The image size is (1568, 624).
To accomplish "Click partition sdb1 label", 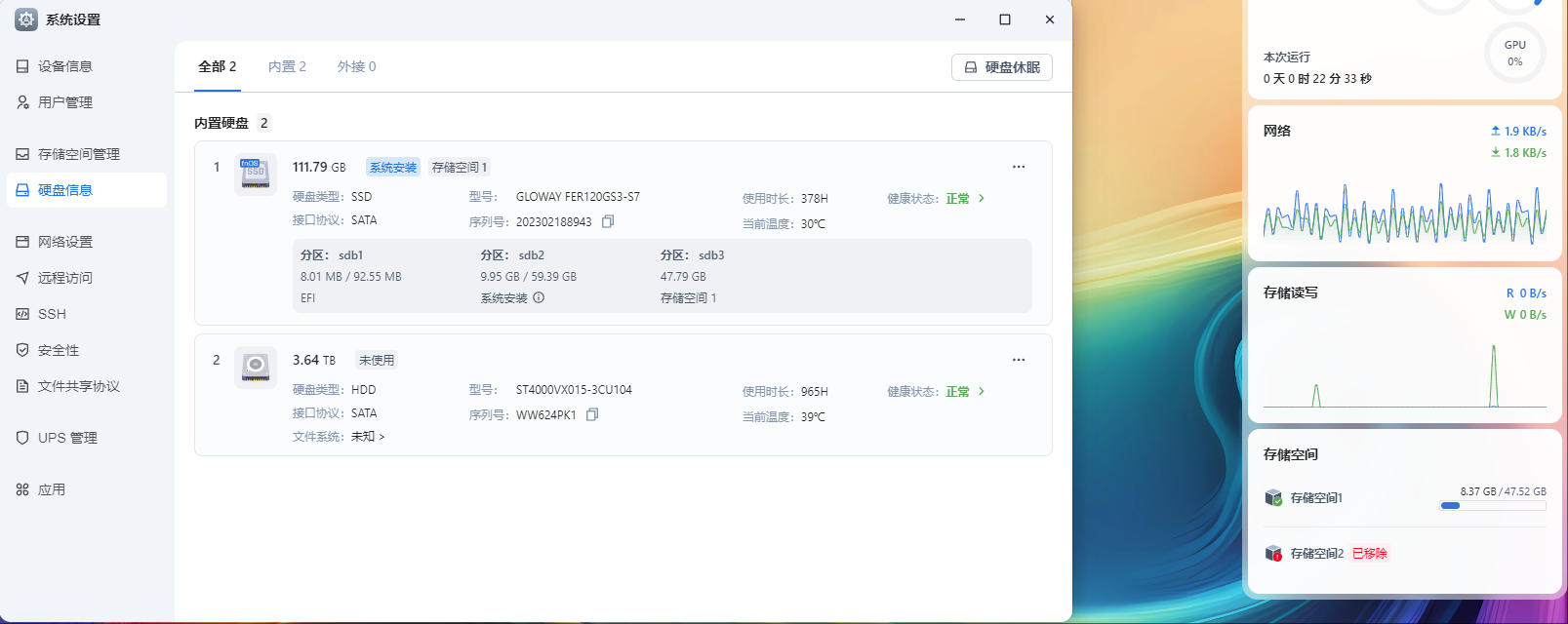I will pos(332,255).
